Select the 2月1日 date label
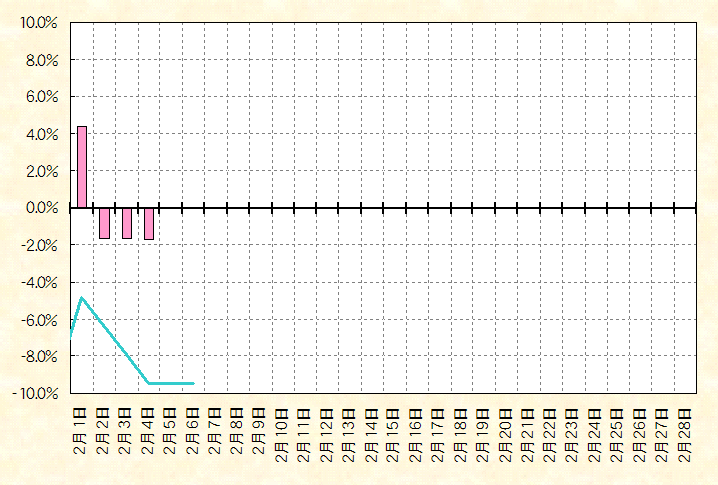 (x=82, y=431)
